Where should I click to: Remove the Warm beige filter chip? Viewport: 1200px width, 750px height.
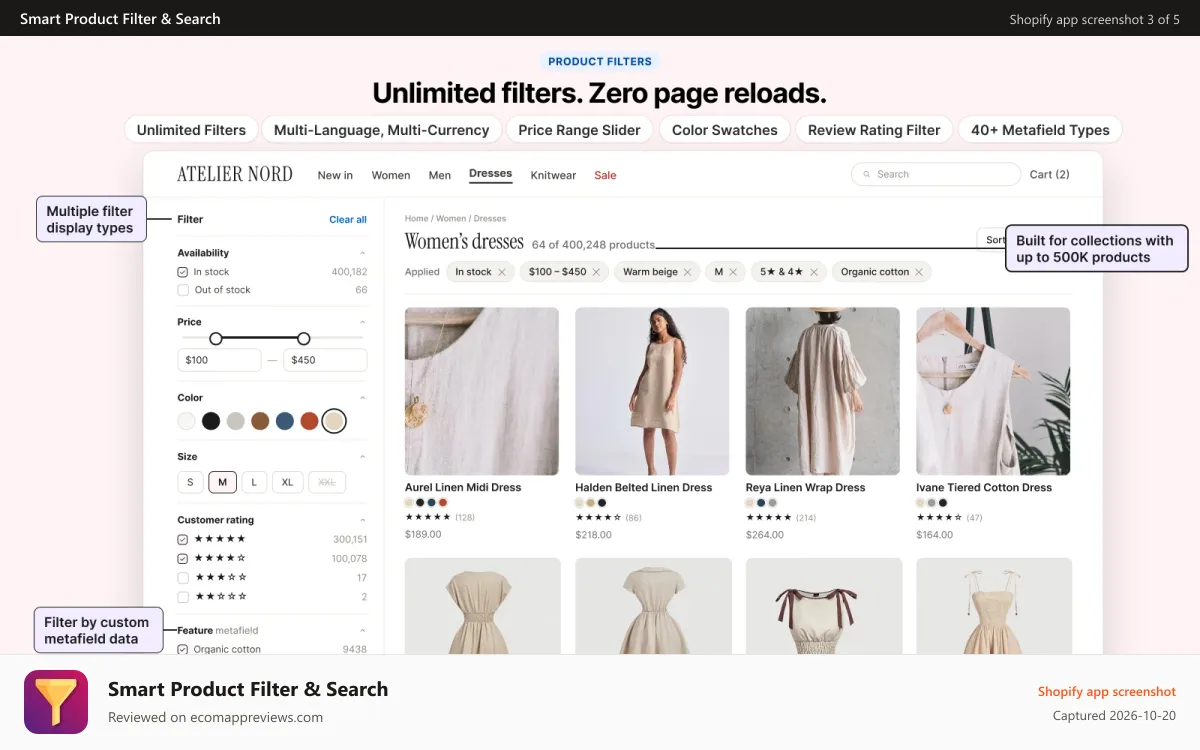pyautogui.click(x=688, y=272)
